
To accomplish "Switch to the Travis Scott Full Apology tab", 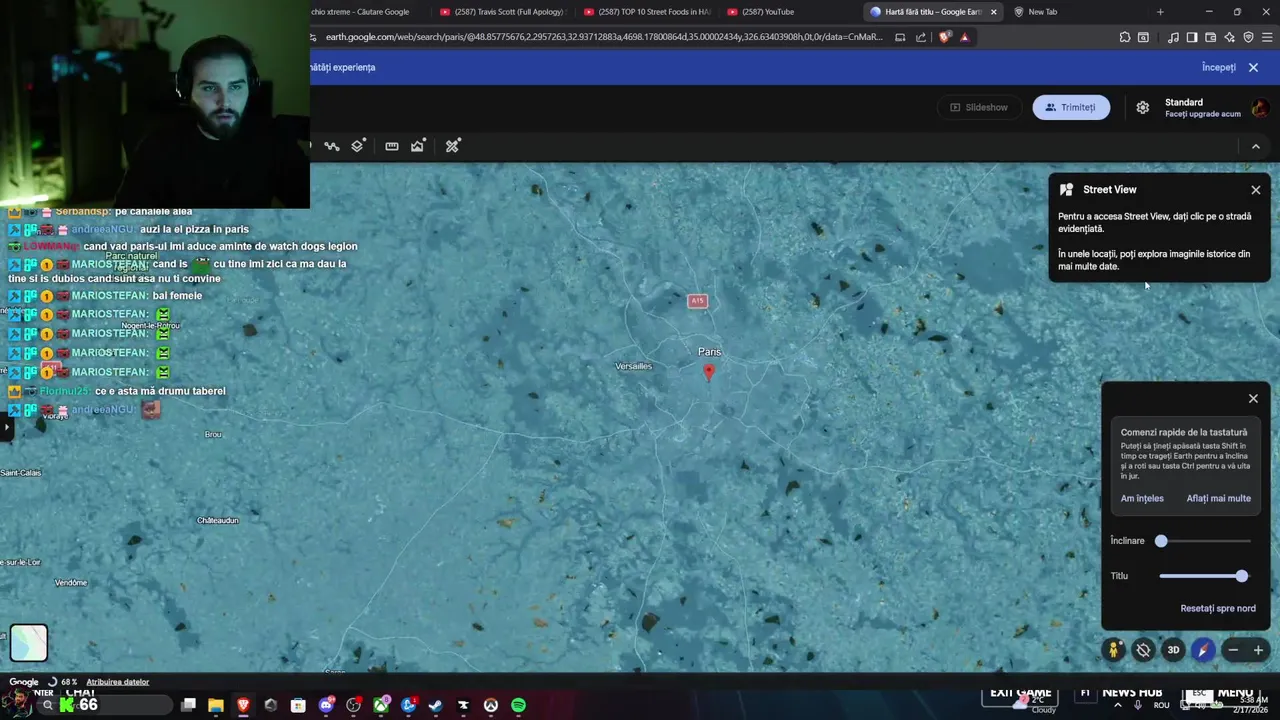I will (x=503, y=12).
